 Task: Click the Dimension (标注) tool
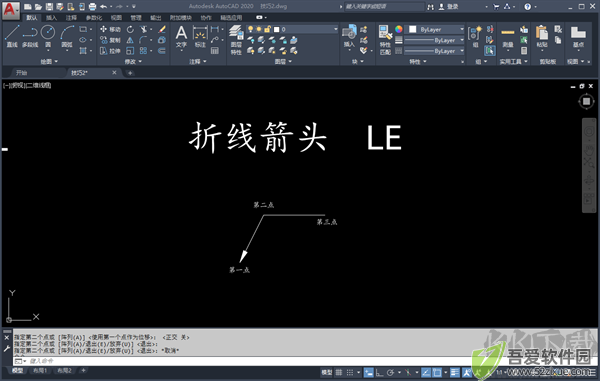tap(200, 37)
